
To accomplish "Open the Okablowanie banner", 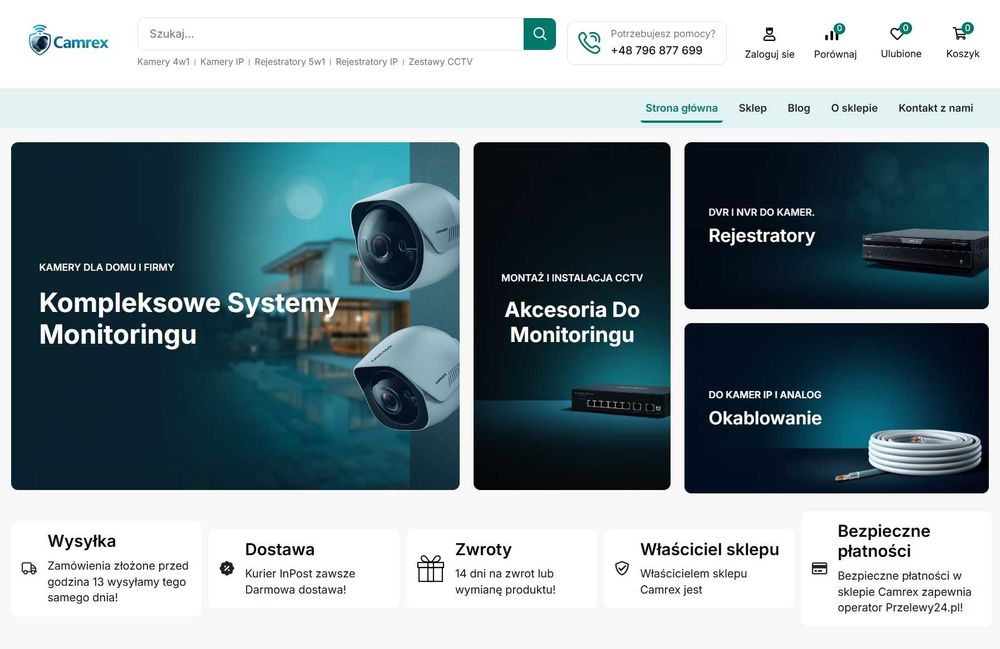I will (836, 408).
